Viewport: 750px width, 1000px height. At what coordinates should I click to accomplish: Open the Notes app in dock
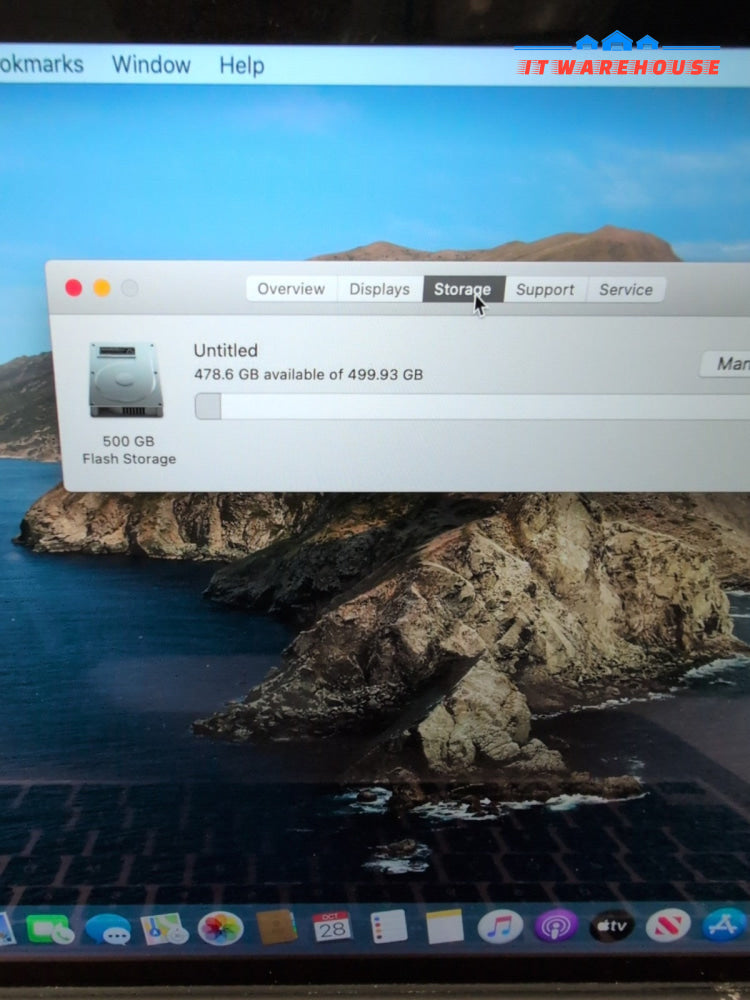[x=445, y=926]
